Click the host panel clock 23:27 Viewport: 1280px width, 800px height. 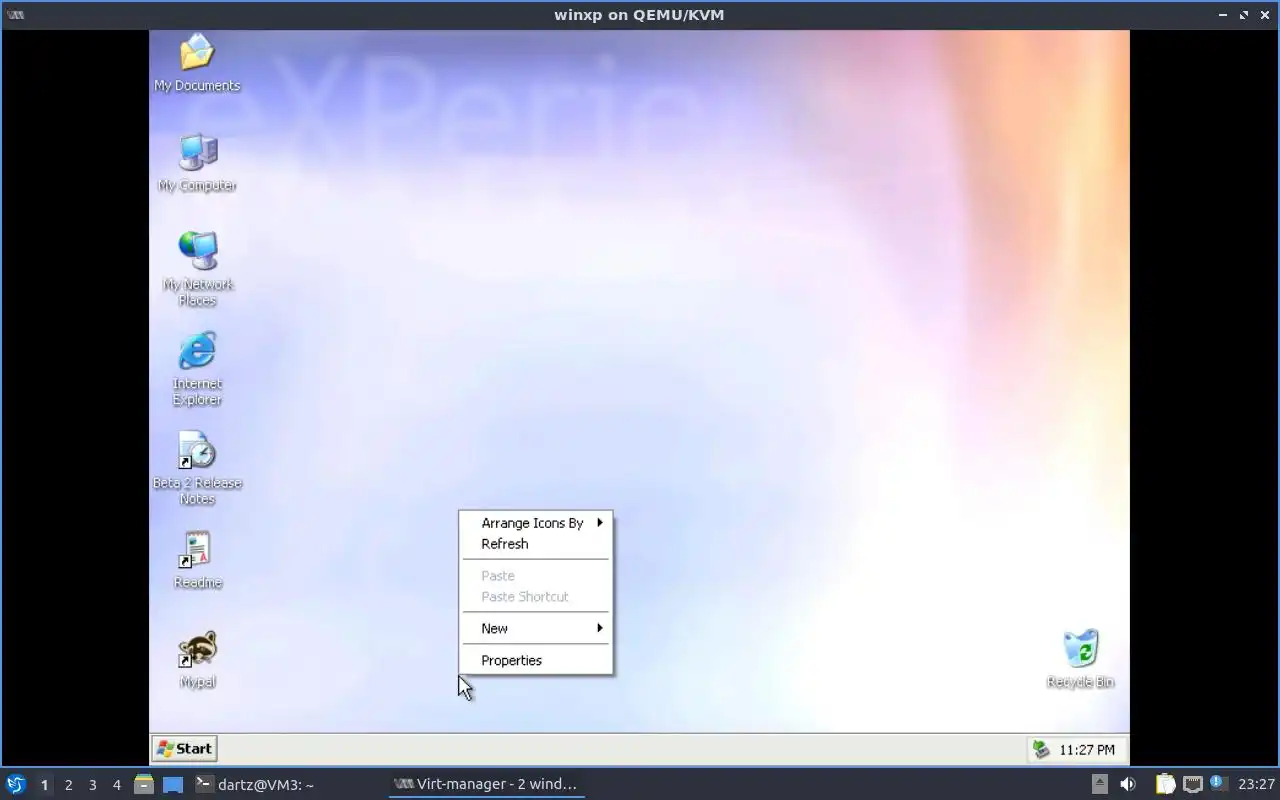1256,784
